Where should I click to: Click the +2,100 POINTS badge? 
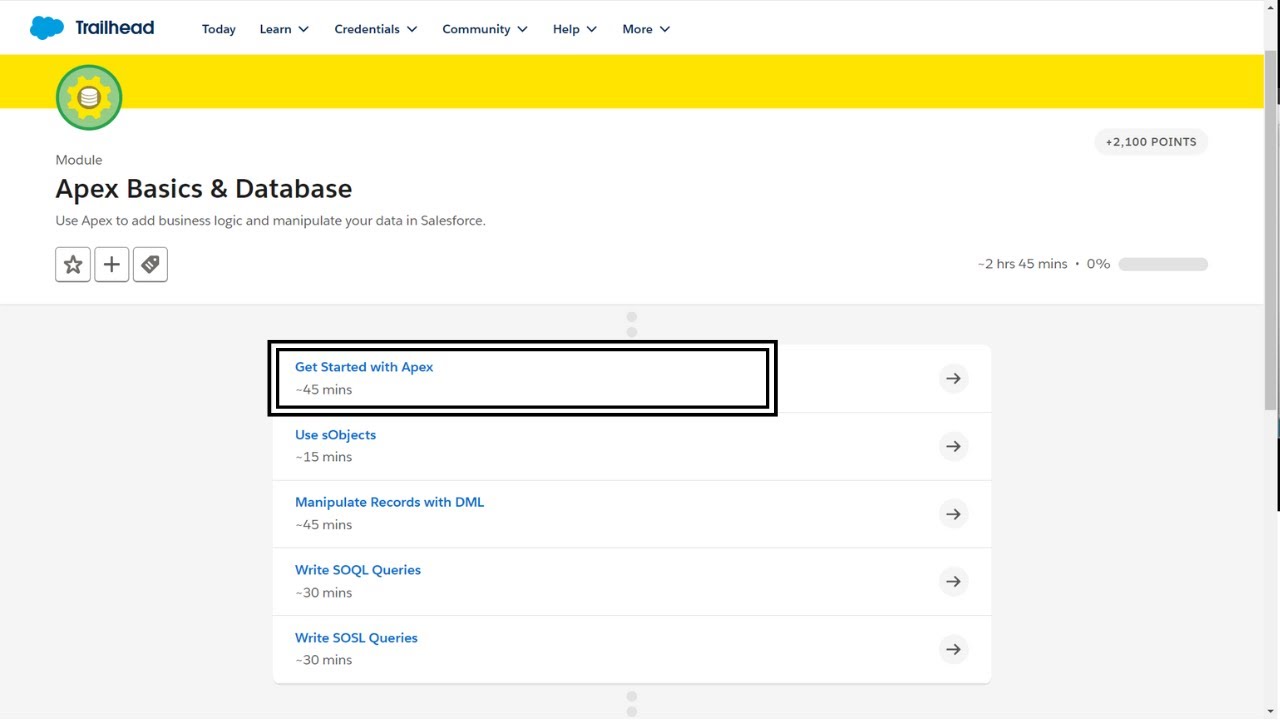[1151, 142]
